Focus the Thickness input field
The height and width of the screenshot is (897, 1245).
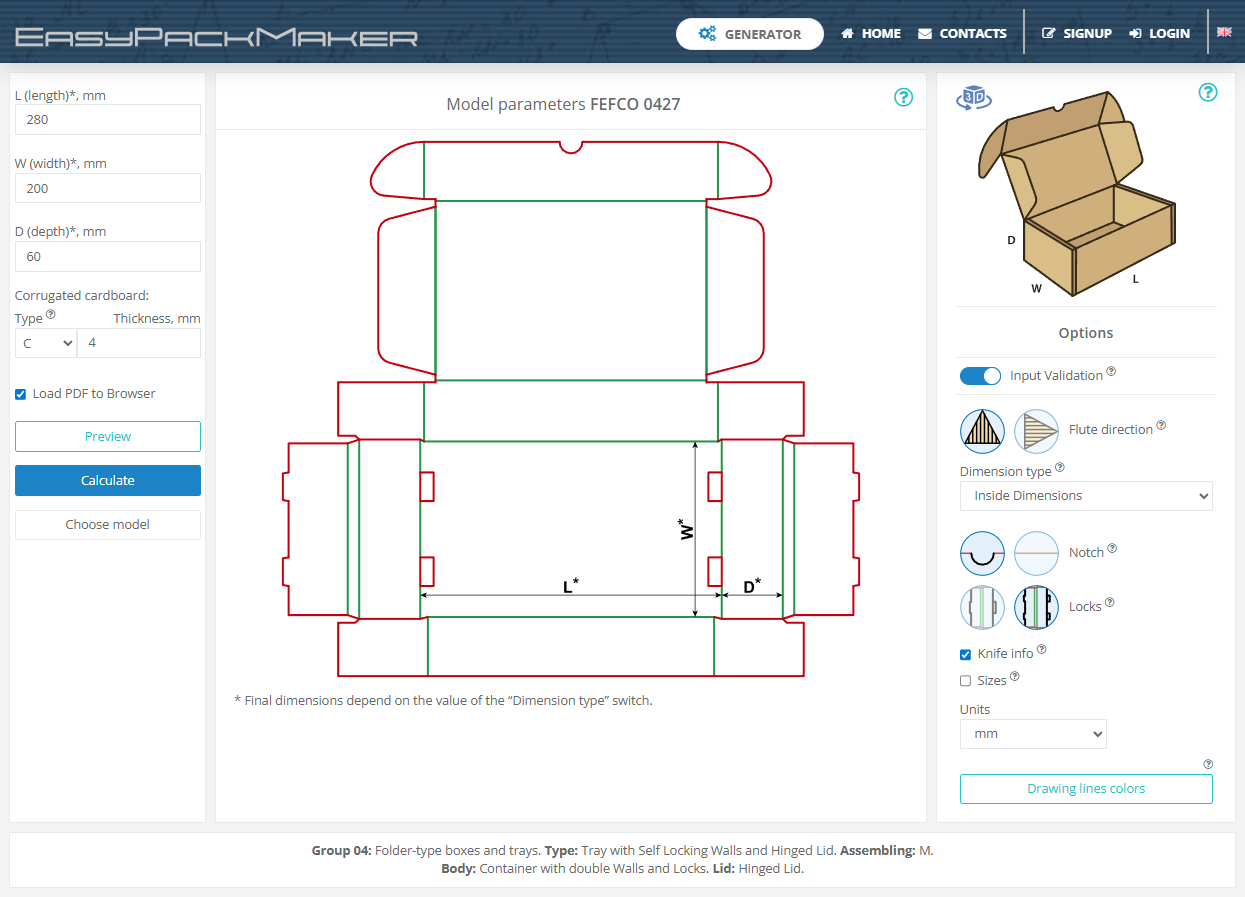pos(139,343)
